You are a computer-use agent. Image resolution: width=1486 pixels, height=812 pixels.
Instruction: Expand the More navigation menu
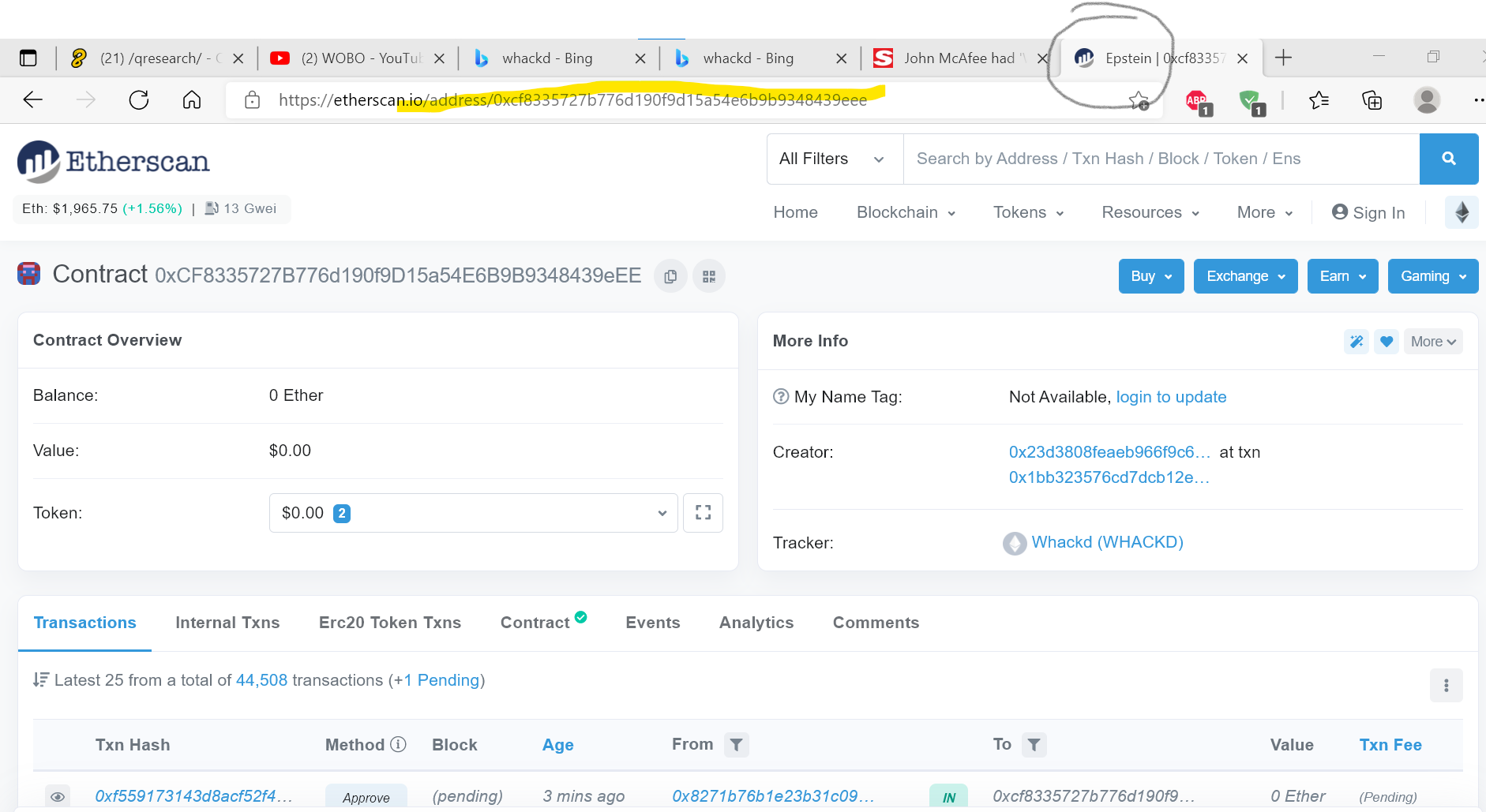pyautogui.click(x=1265, y=212)
